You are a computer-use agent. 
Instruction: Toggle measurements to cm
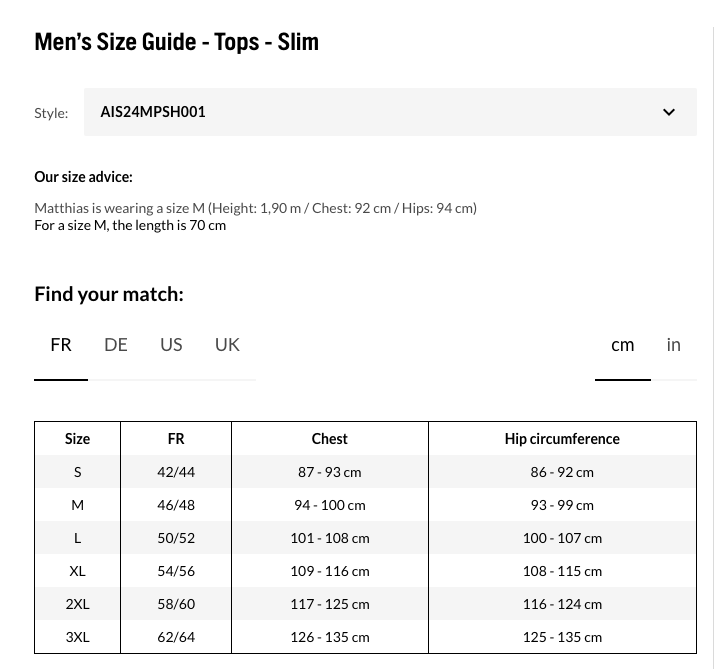pyautogui.click(x=622, y=345)
